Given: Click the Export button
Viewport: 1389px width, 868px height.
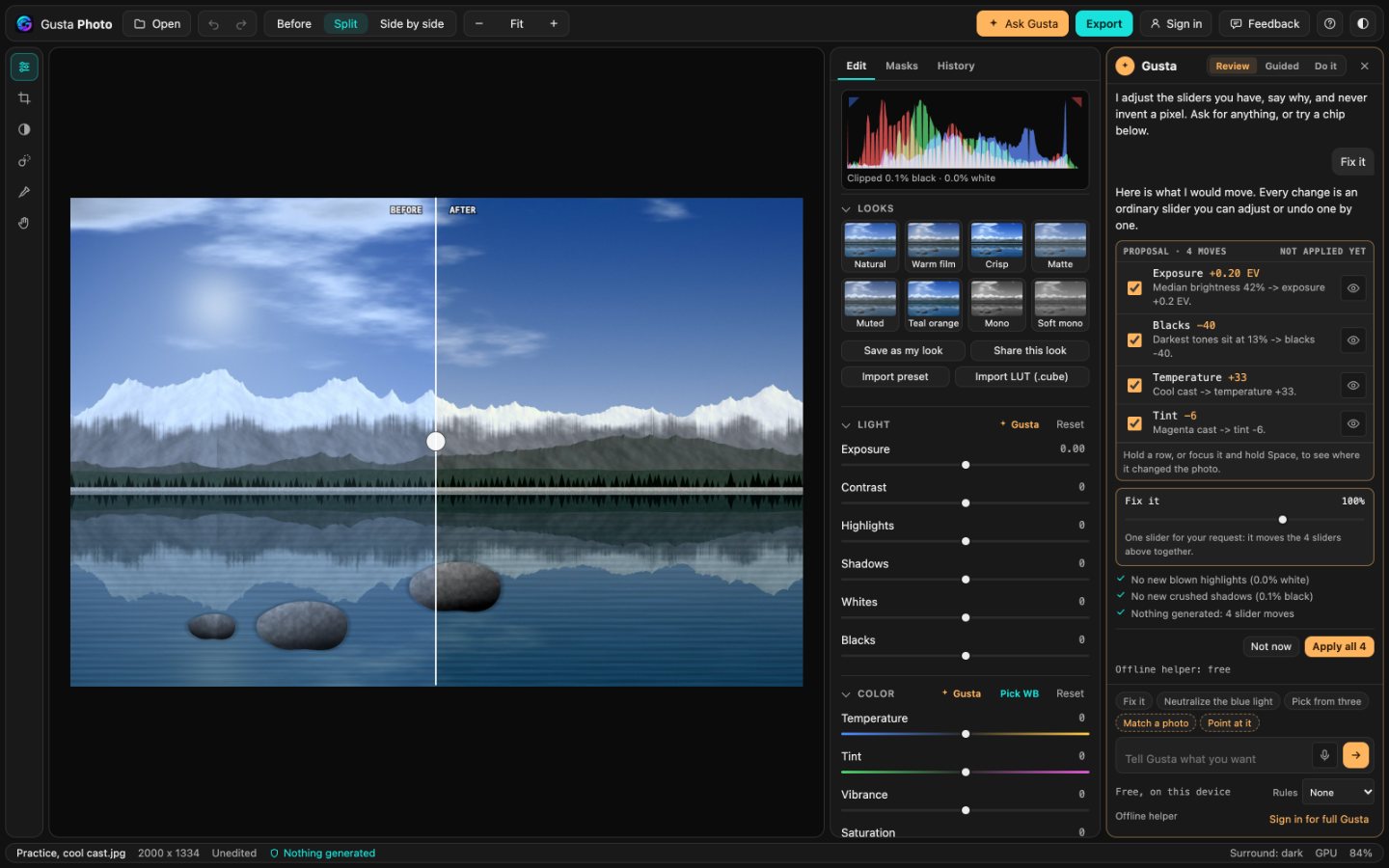Looking at the screenshot, I should 1104,24.
